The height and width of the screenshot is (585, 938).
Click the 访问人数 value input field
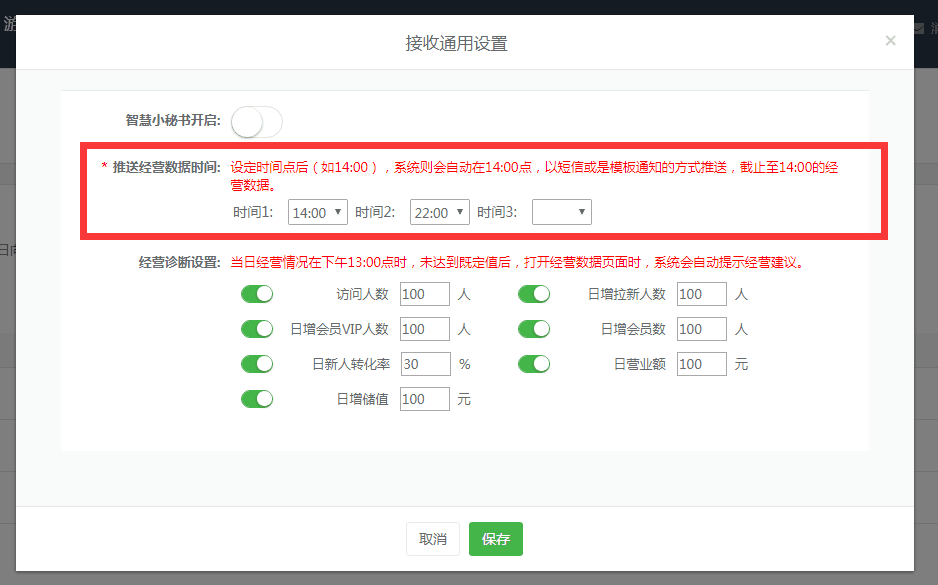coord(424,295)
